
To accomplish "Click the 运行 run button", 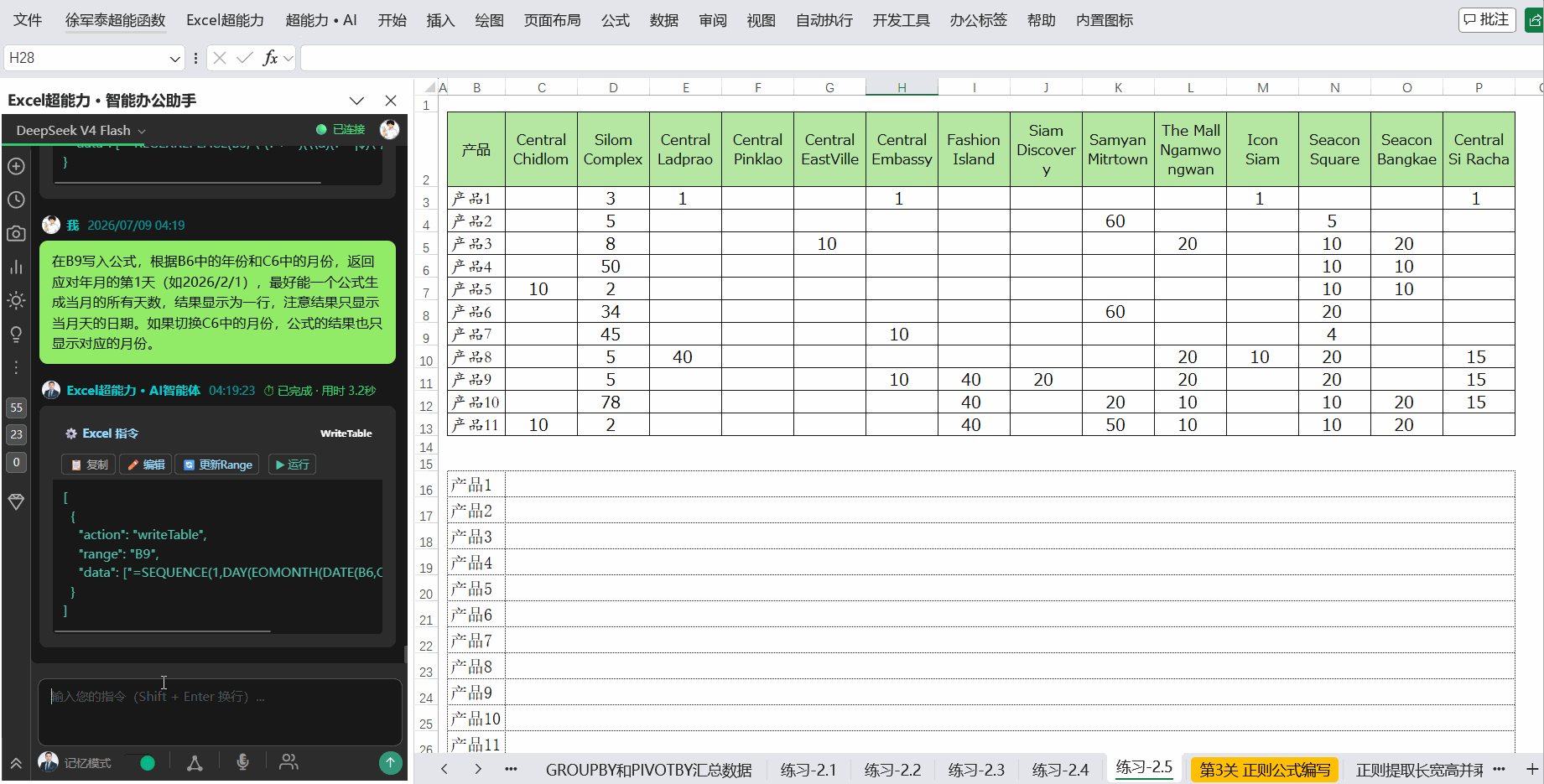I will tap(292, 465).
